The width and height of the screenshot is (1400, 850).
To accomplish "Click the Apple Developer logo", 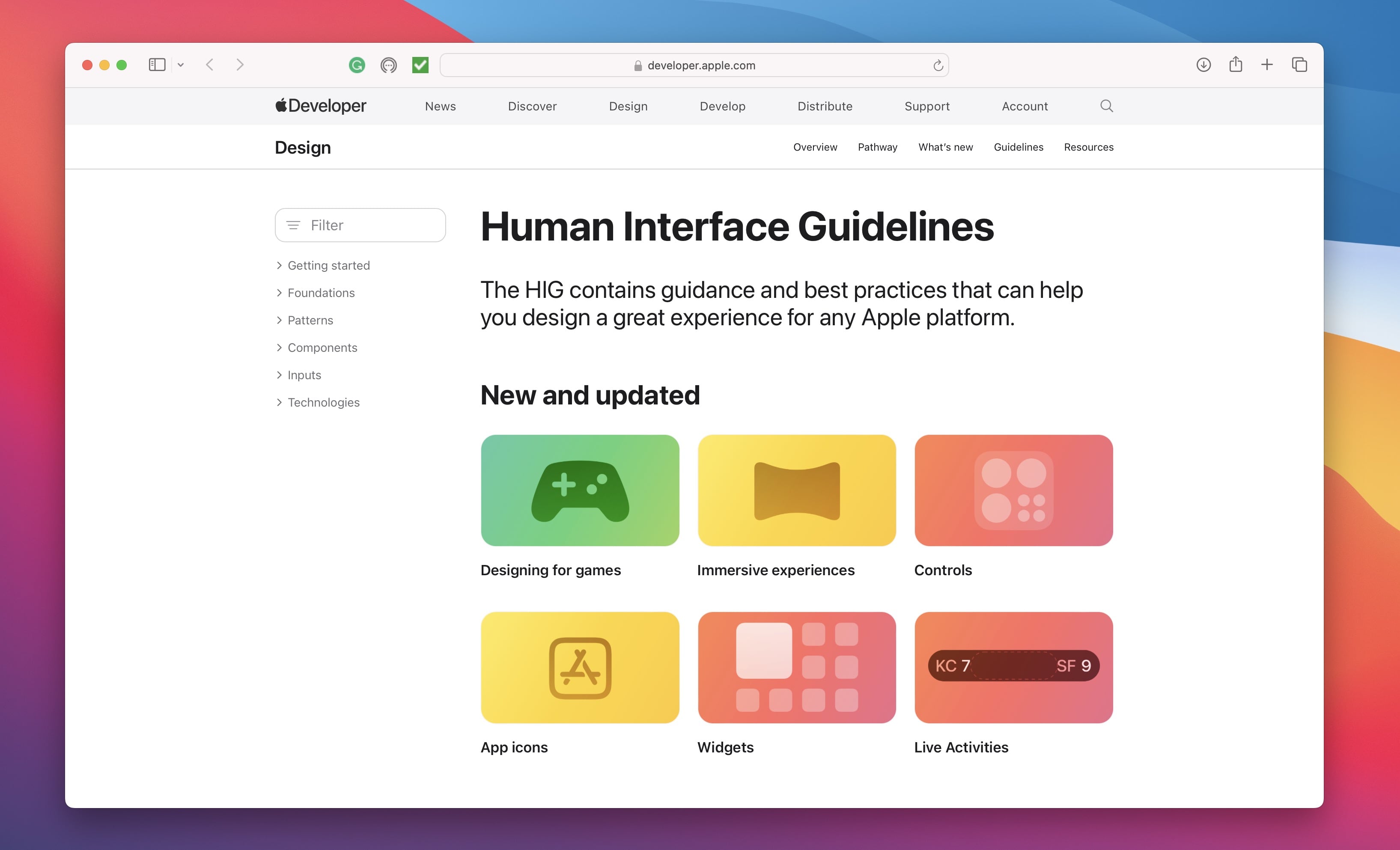I will pos(320,106).
